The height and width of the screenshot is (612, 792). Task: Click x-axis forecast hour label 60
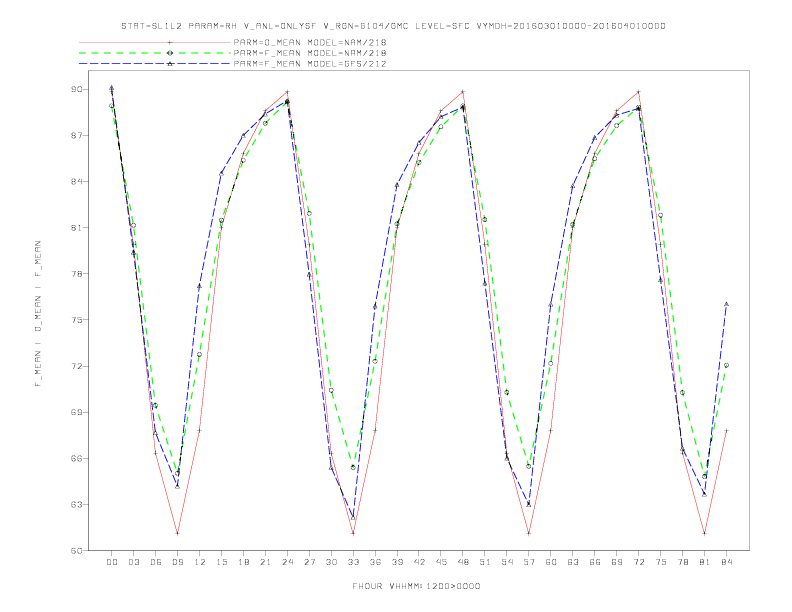[551, 562]
